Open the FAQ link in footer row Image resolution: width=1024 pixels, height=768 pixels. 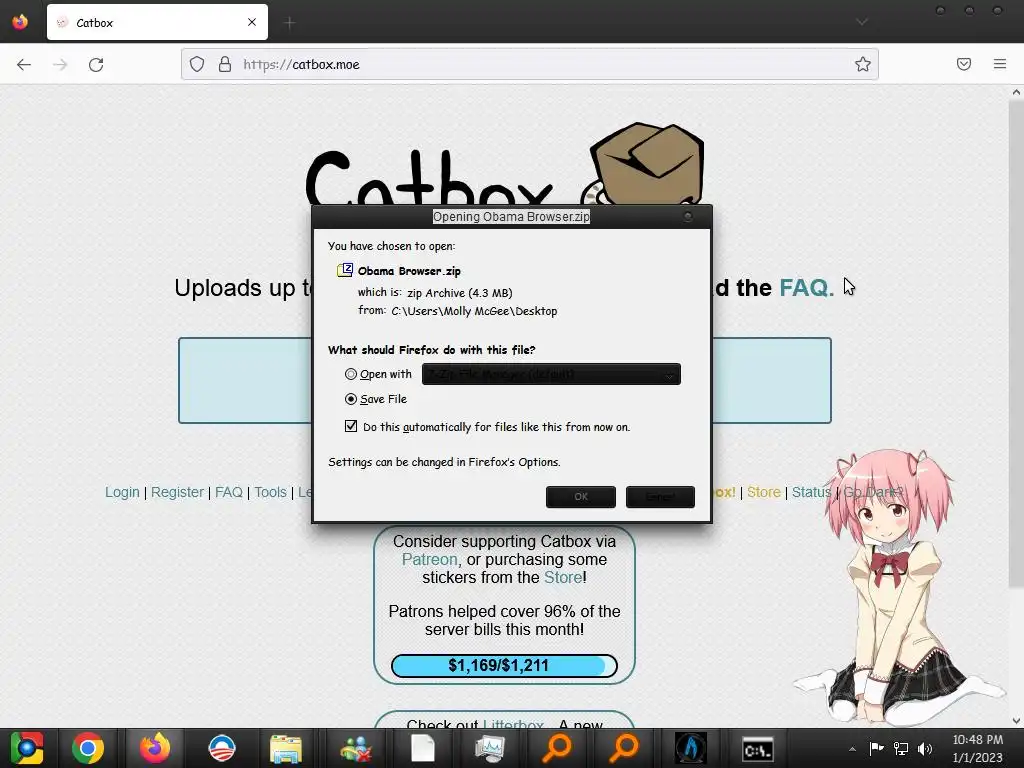point(229,492)
